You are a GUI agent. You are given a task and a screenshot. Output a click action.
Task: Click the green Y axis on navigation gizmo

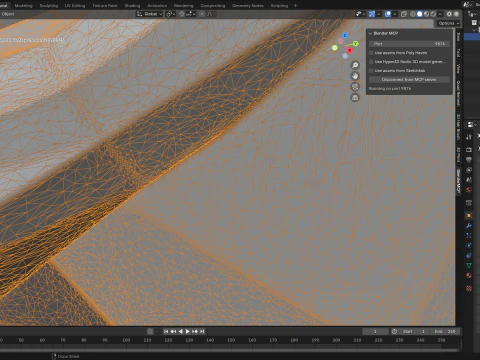pos(355,44)
